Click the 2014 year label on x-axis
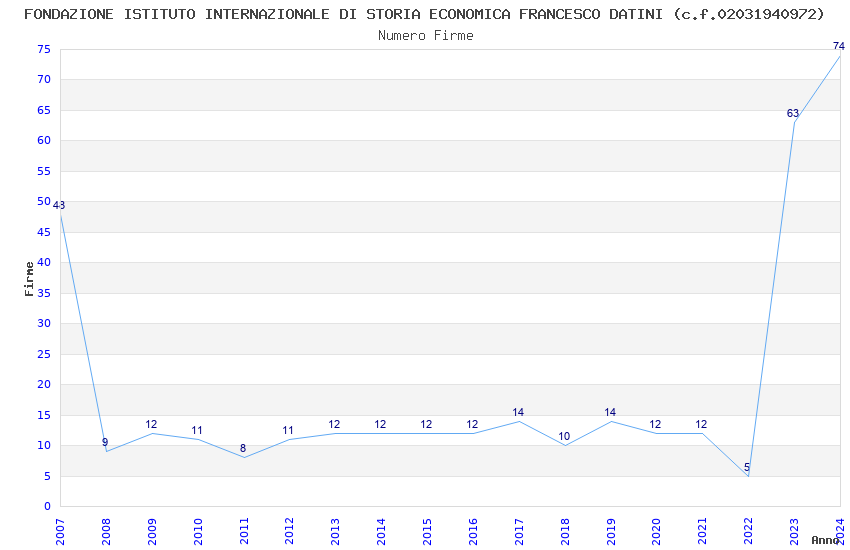This screenshot has height=550, width=850. (x=381, y=532)
